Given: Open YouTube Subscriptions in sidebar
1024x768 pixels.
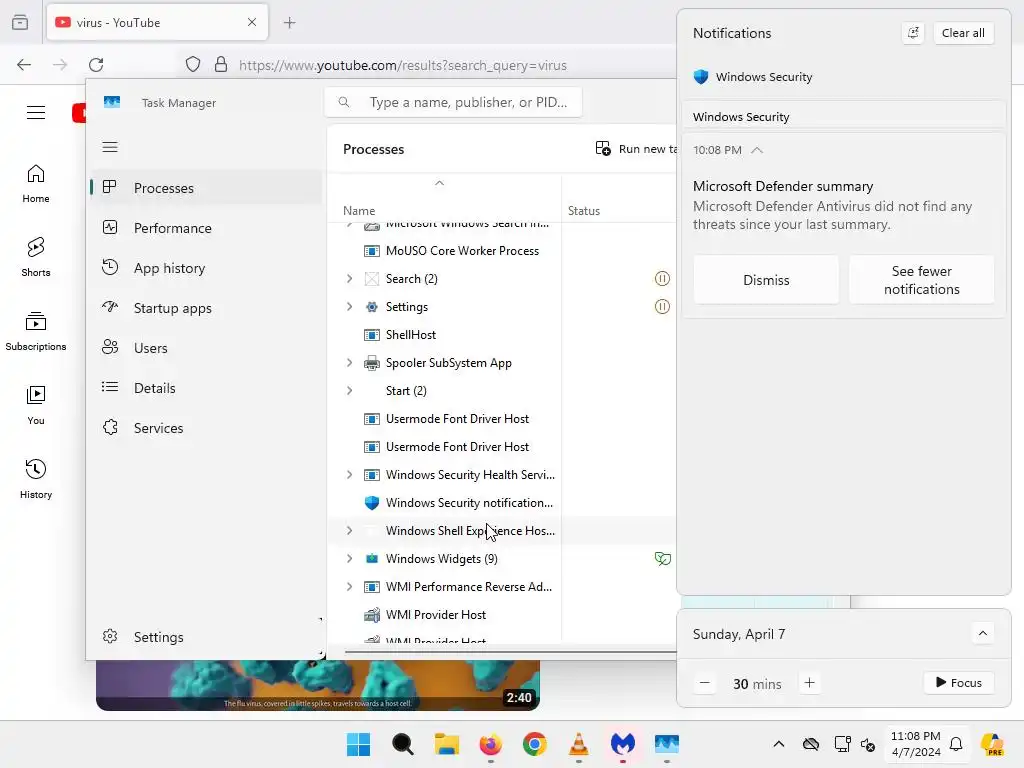Looking at the screenshot, I should pyautogui.click(x=36, y=332).
